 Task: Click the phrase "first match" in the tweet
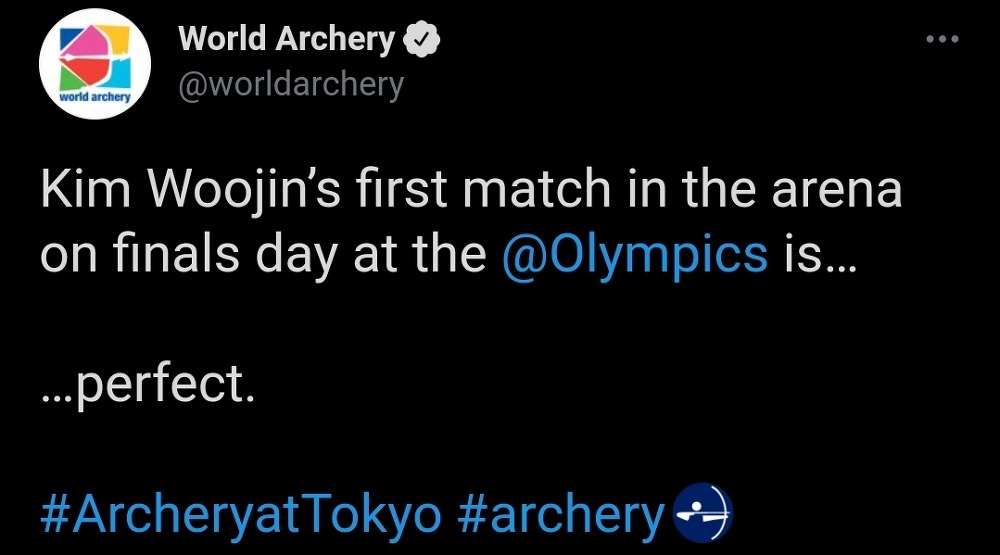[x=465, y=190]
